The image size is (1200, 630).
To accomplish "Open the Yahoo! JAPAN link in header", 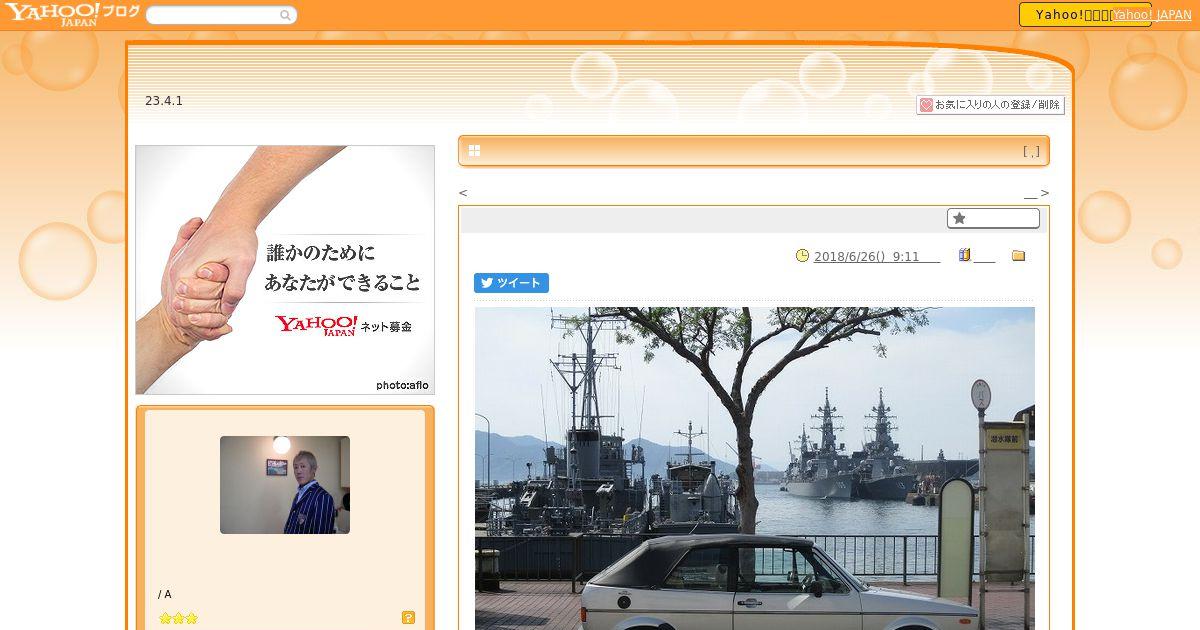I will 1152,15.
